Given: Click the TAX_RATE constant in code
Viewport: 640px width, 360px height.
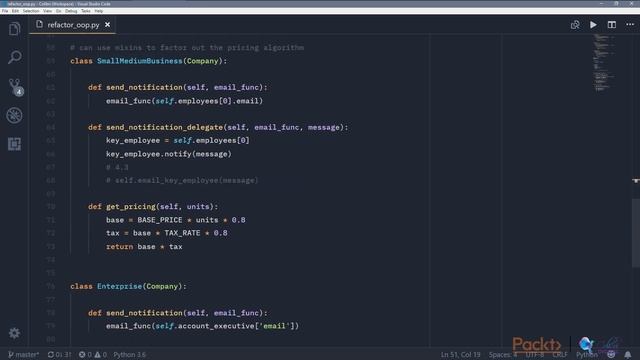Looking at the screenshot, I should click(x=182, y=233).
